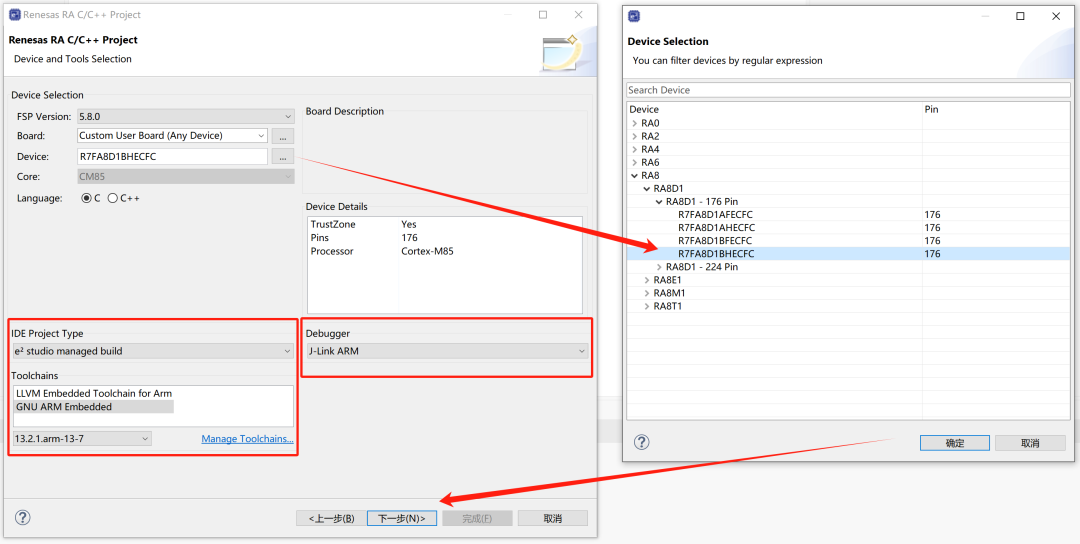The image size is (1080, 544).
Task: Click Renesas RA project window title icon
Action: point(14,14)
